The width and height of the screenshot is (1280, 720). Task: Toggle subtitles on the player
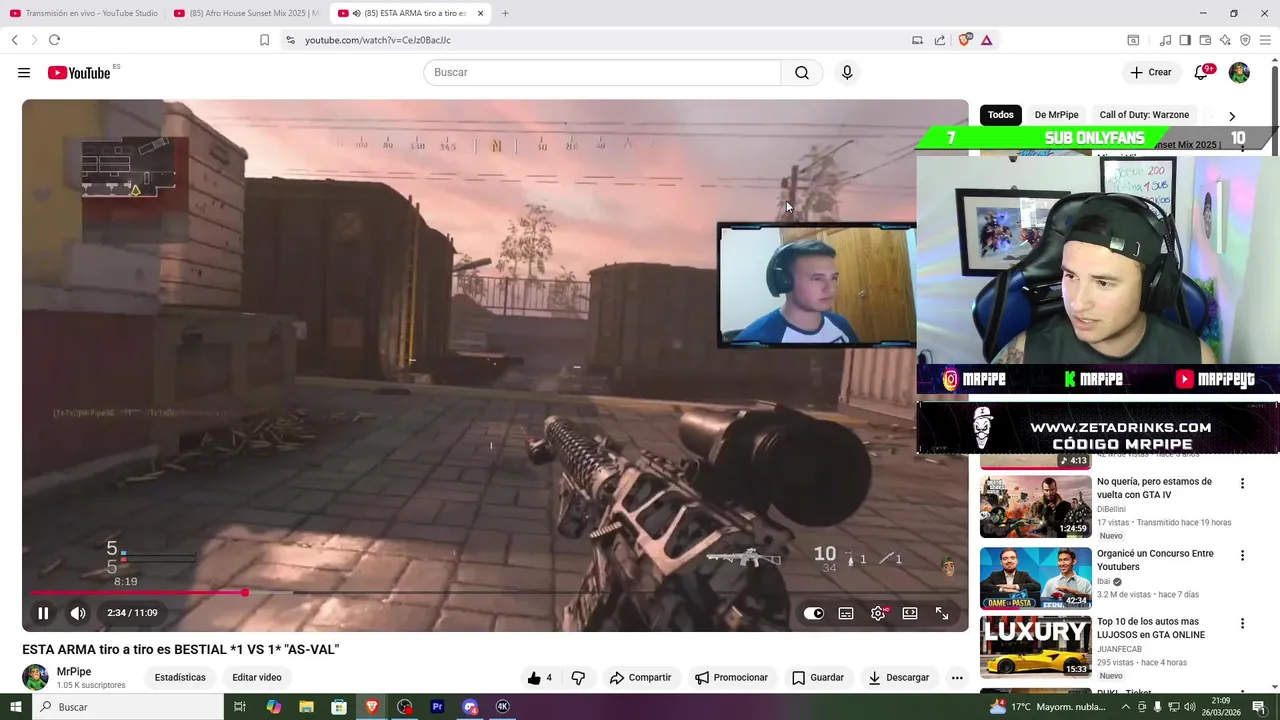(846, 613)
